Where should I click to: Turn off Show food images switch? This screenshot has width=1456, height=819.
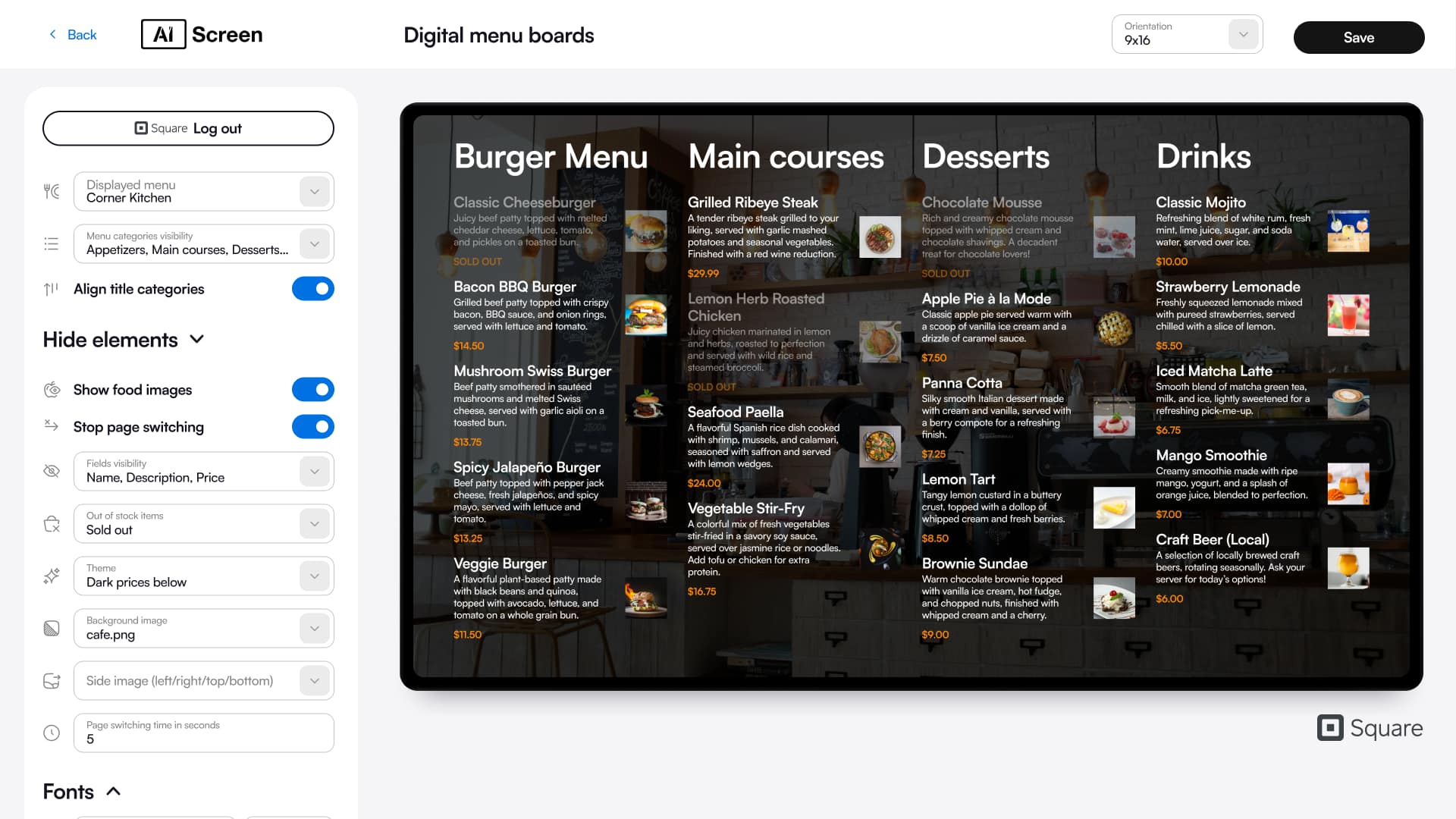(312, 390)
